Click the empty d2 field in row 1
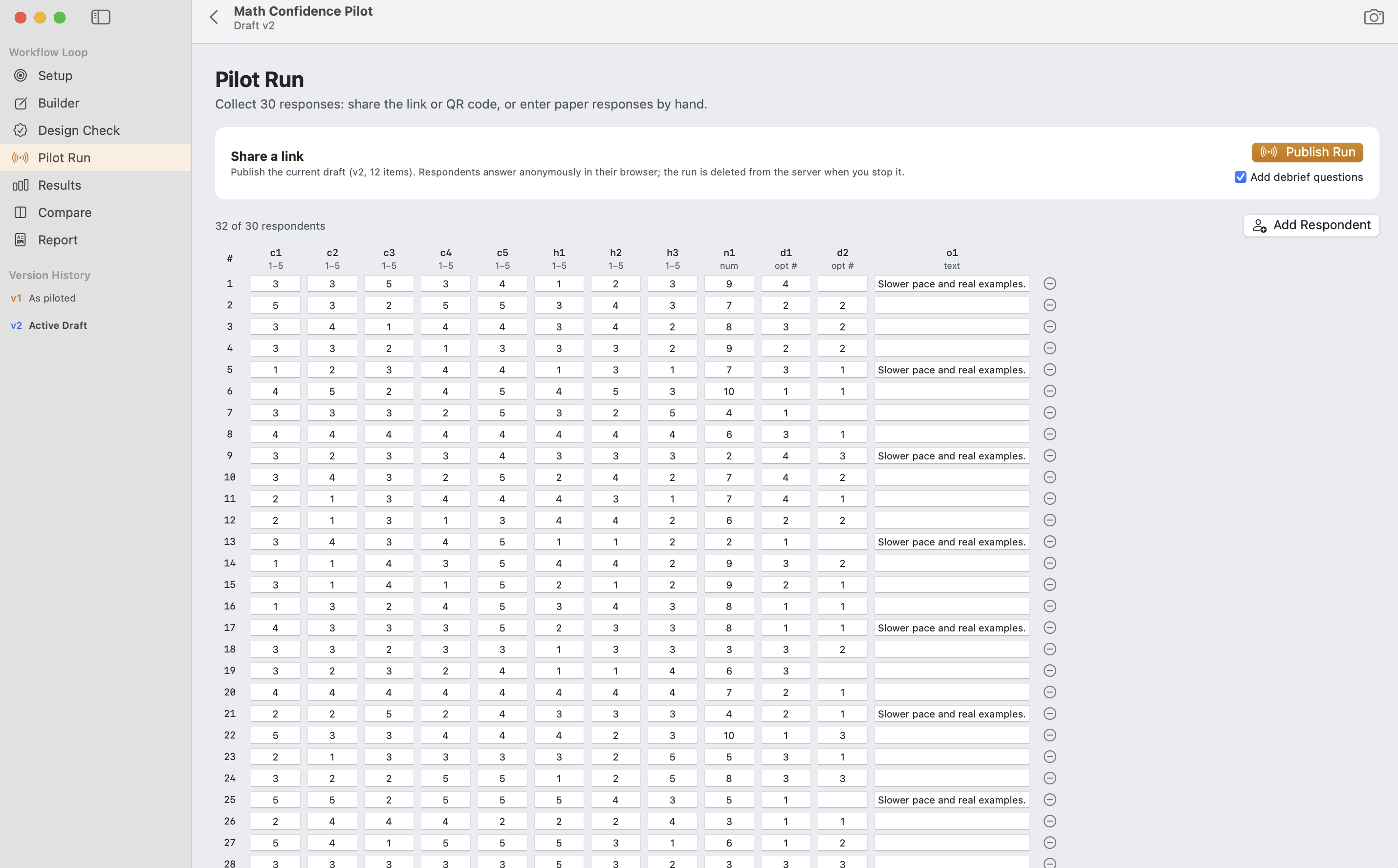Viewport: 1398px width, 868px height. [842, 283]
